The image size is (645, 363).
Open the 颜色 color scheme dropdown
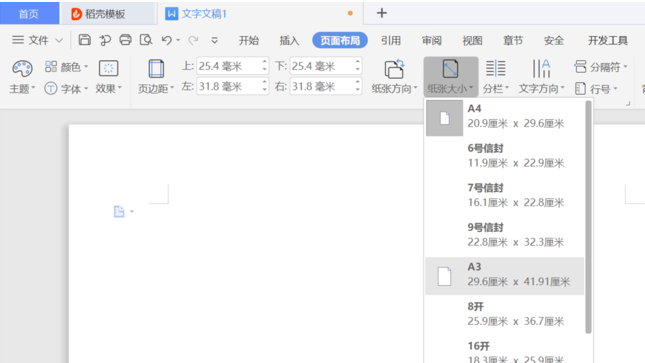pyautogui.click(x=66, y=67)
